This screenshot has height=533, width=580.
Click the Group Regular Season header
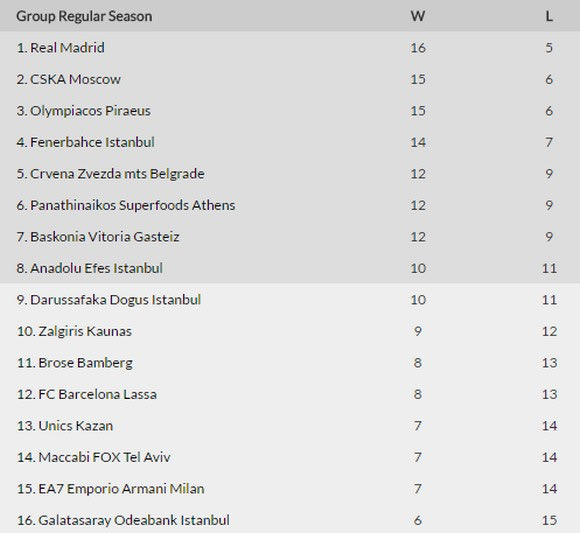[84, 16]
